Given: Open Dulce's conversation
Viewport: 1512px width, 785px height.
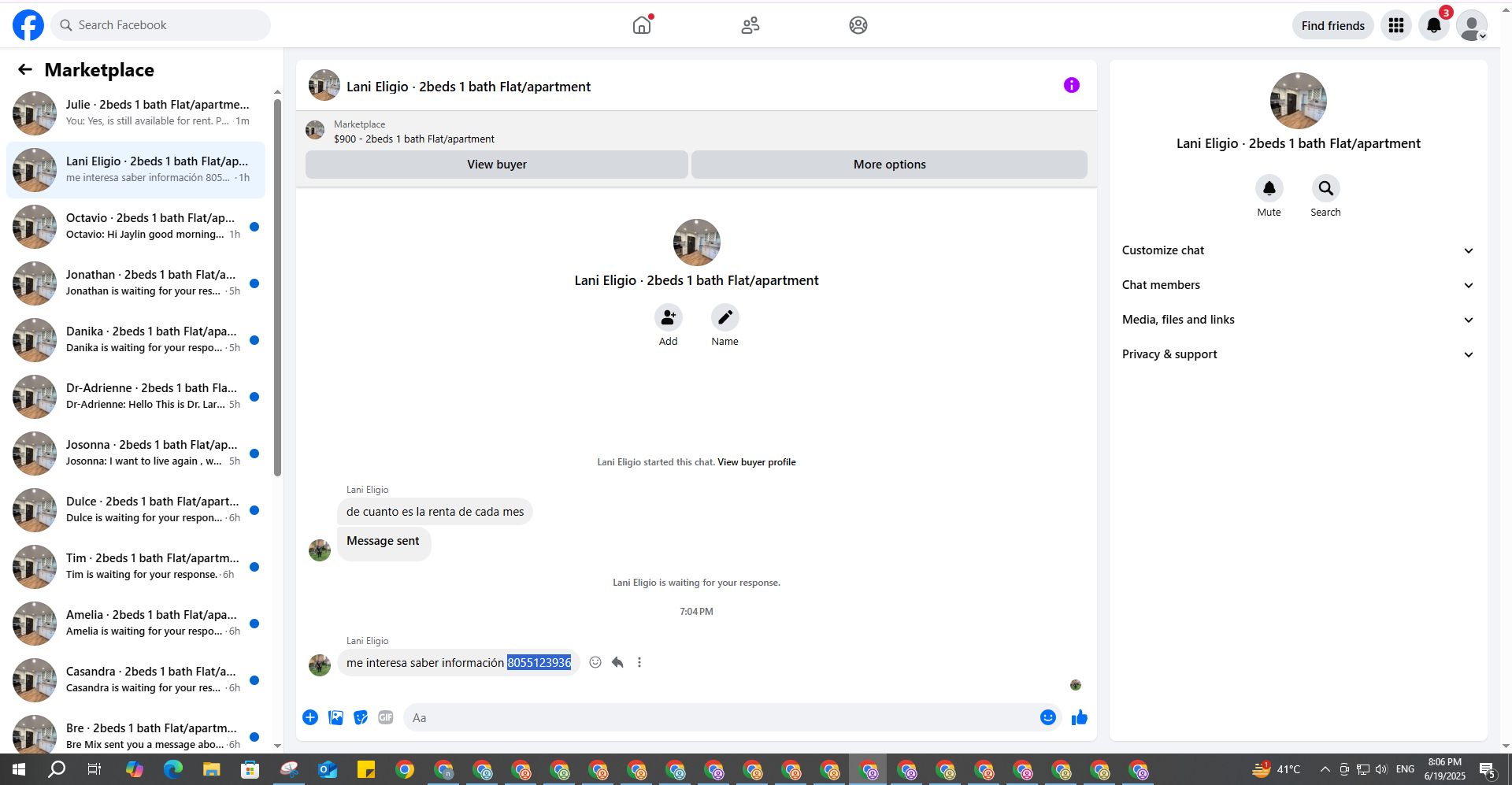Looking at the screenshot, I should 136,510.
